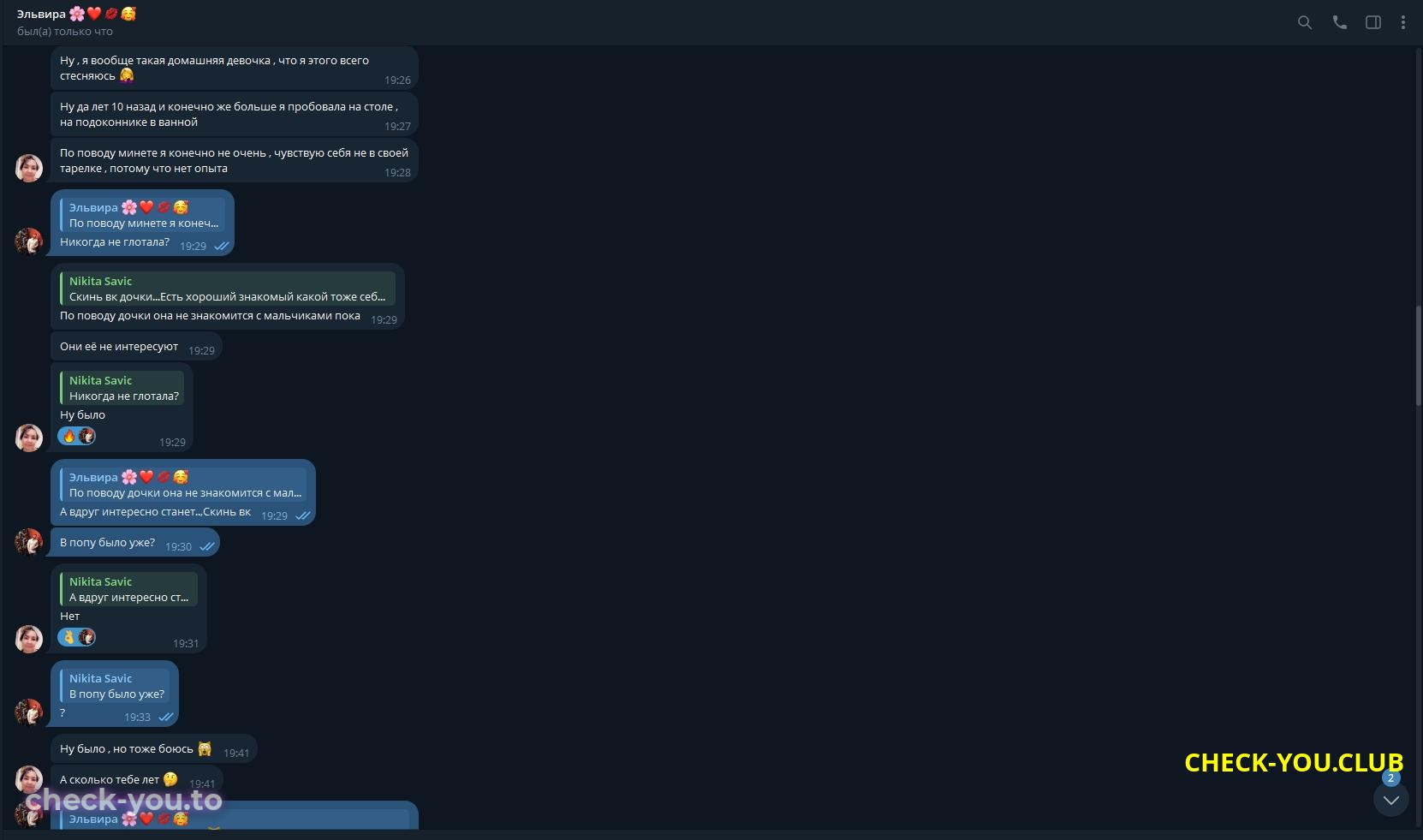The width and height of the screenshot is (1423, 840).
Task: Select the 'А сколько тебе лет' message
Action: coord(137,780)
